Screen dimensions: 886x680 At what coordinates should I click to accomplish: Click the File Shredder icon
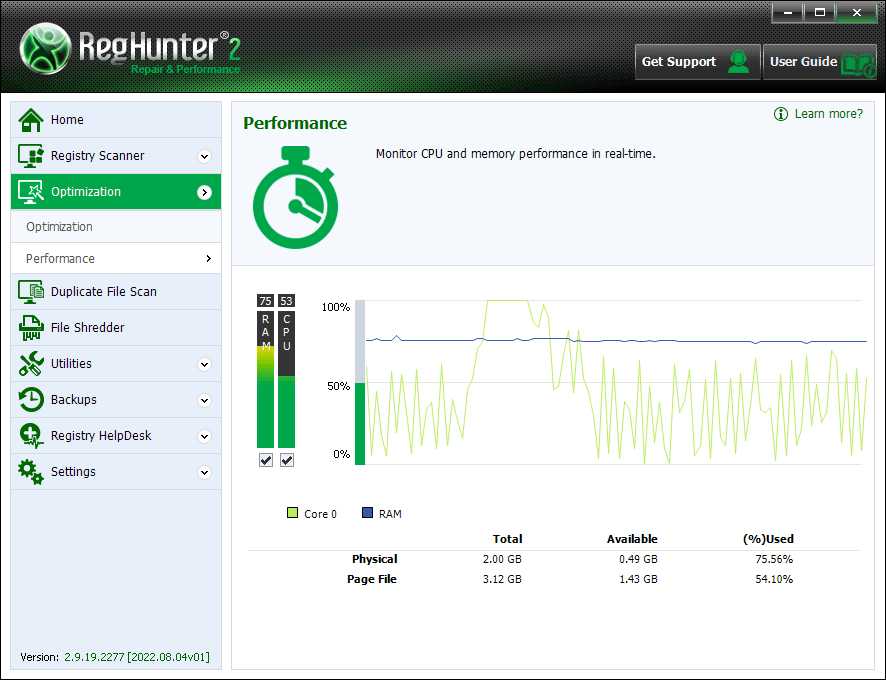[31, 328]
